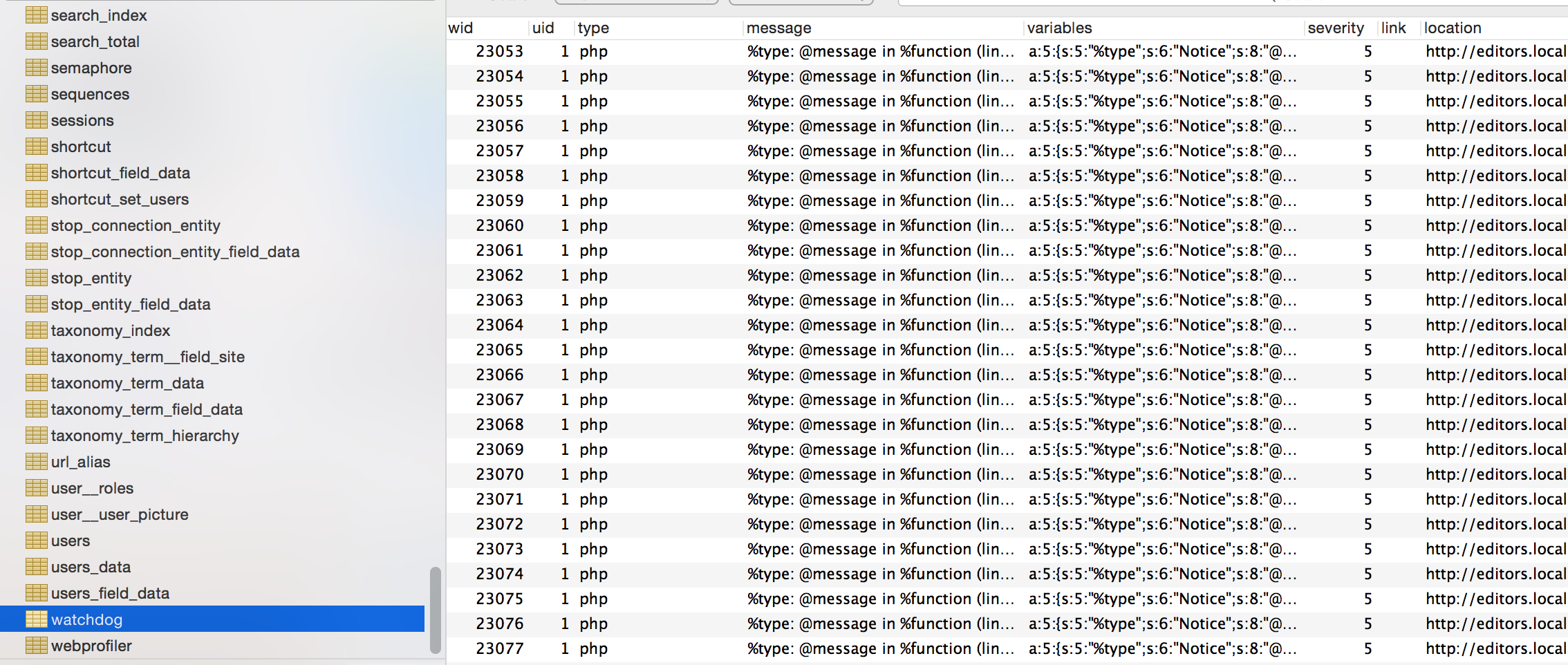Click the severity value in row 23058
The image size is (1568, 665).
1368,176
